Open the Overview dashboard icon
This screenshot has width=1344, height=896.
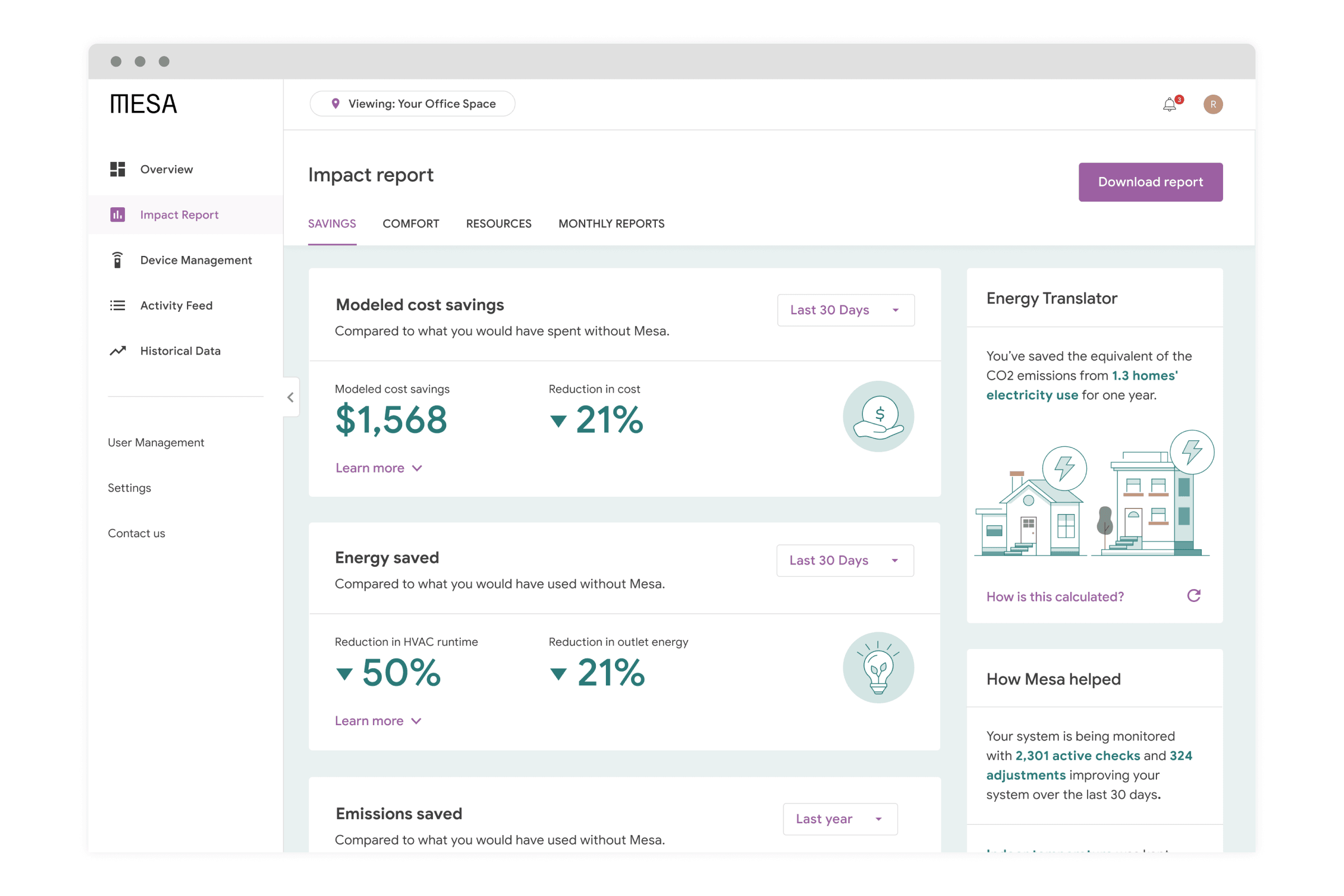coord(118,169)
